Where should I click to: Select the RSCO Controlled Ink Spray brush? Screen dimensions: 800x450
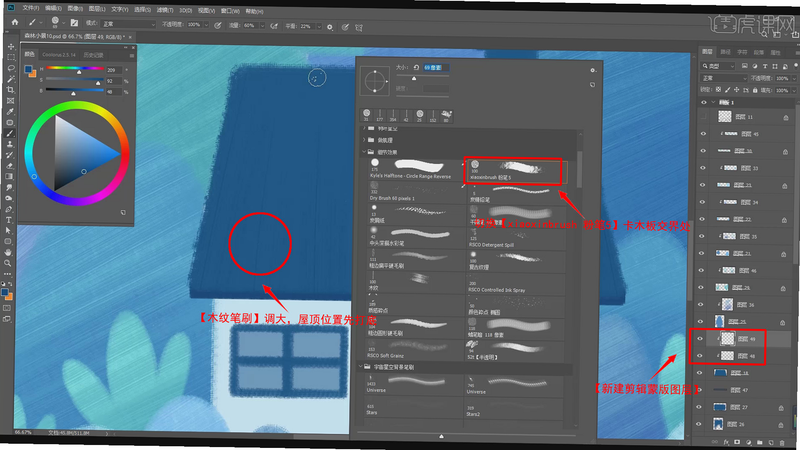coord(515,283)
